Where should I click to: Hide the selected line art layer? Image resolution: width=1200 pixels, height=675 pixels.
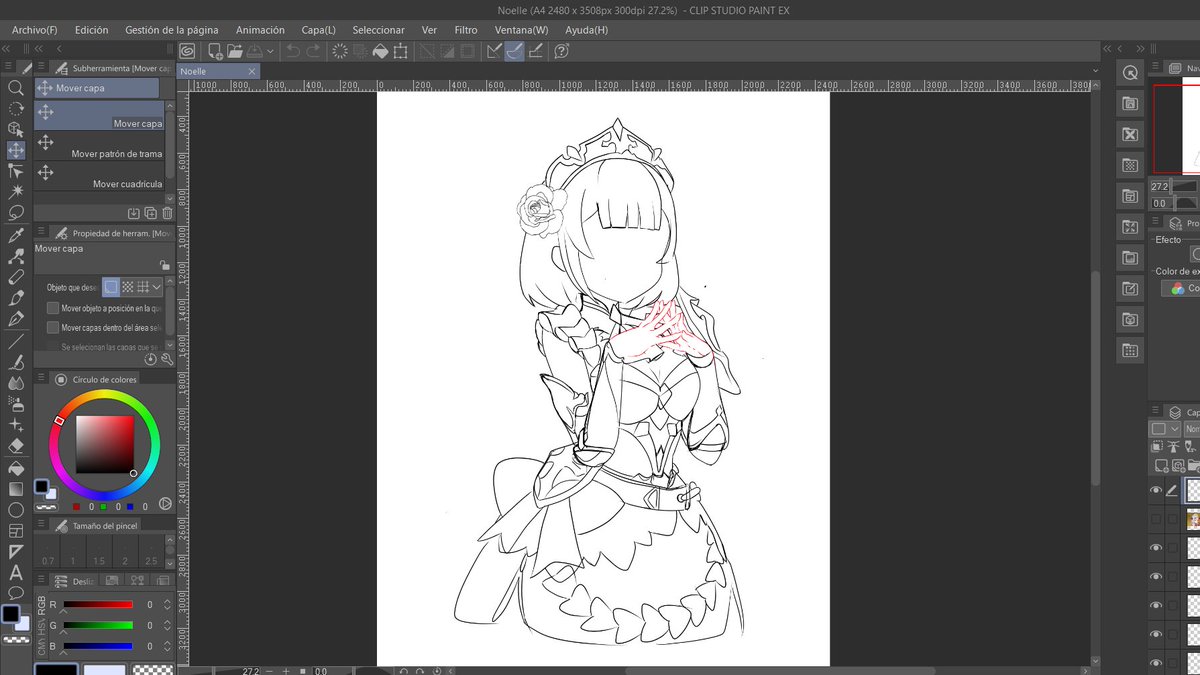click(x=1156, y=490)
